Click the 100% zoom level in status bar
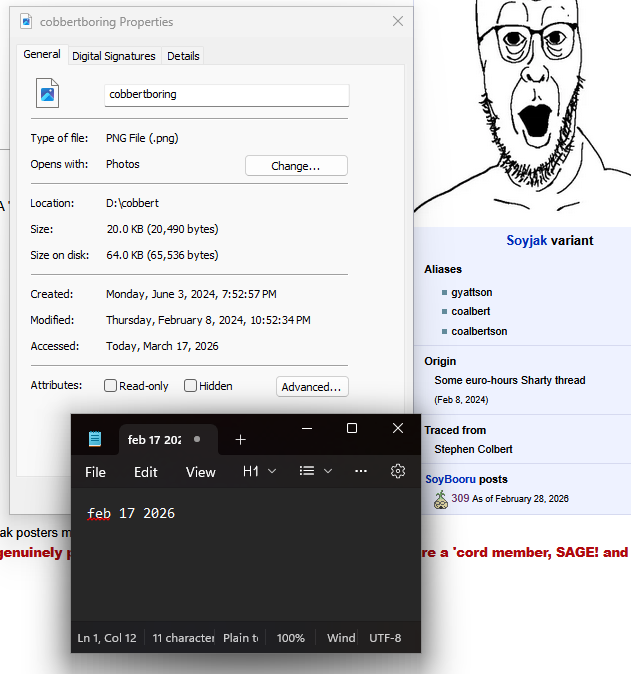Screen dimensions: 631x674 290,637
